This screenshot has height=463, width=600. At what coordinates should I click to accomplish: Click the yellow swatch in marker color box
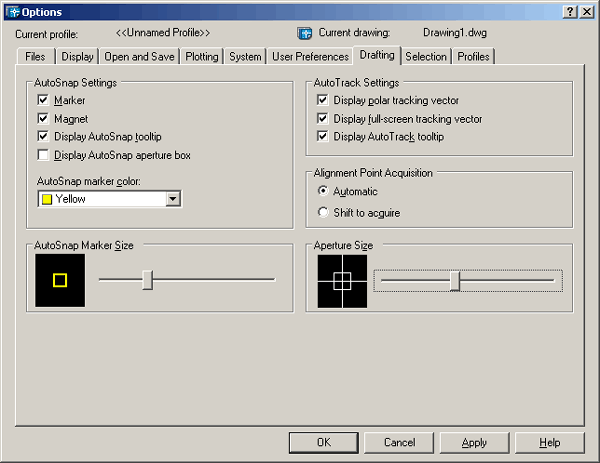pyautogui.click(x=47, y=199)
